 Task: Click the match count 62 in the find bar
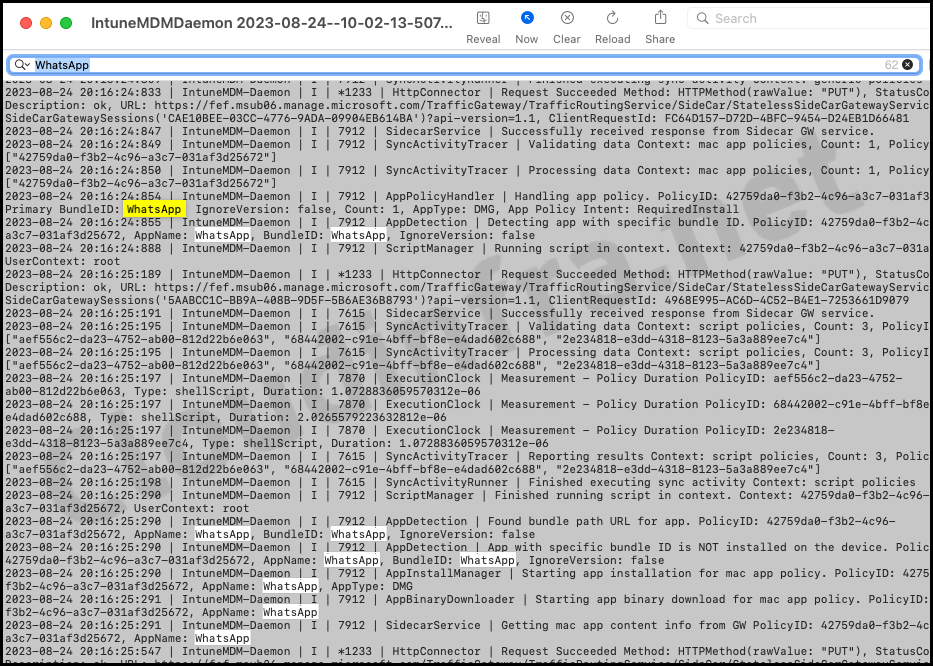(891, 65)
